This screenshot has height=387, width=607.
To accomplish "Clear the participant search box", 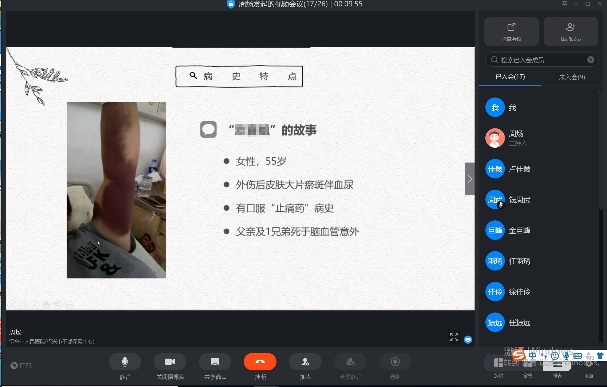I will 590,60.
